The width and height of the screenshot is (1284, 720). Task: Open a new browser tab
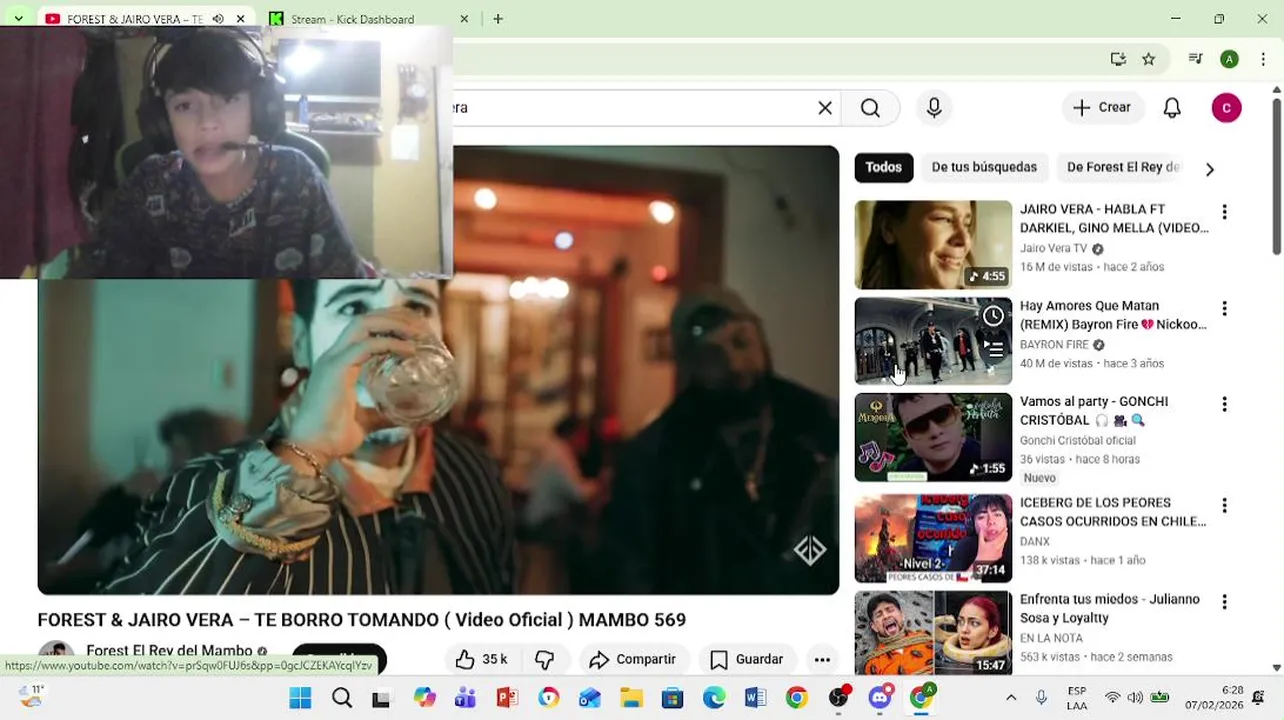(x=498, y=19)
